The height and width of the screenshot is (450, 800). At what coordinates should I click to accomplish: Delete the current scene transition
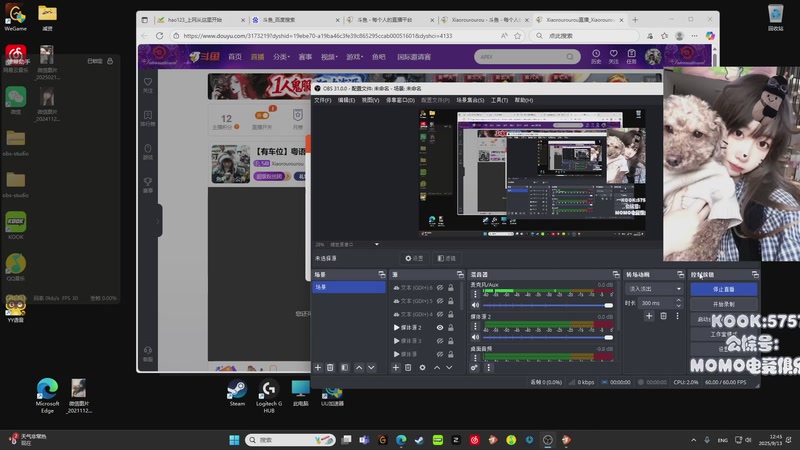(663, 316)
